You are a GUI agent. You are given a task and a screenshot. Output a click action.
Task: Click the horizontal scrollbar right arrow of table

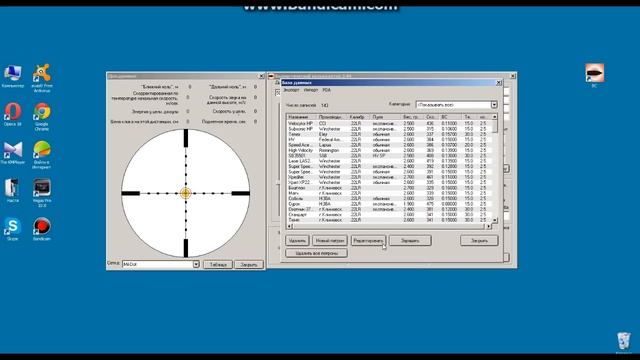click(489, 226)
